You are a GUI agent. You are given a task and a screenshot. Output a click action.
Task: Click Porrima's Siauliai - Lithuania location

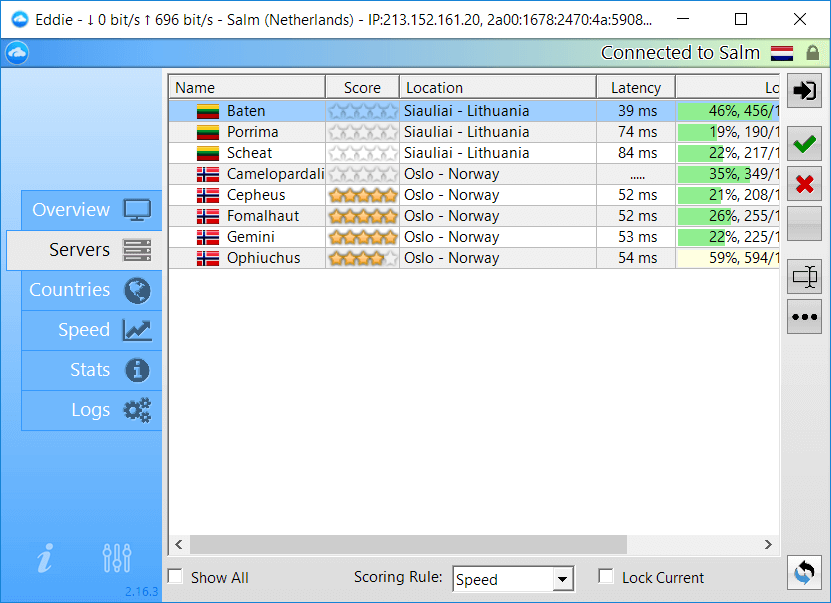[466, 132]
